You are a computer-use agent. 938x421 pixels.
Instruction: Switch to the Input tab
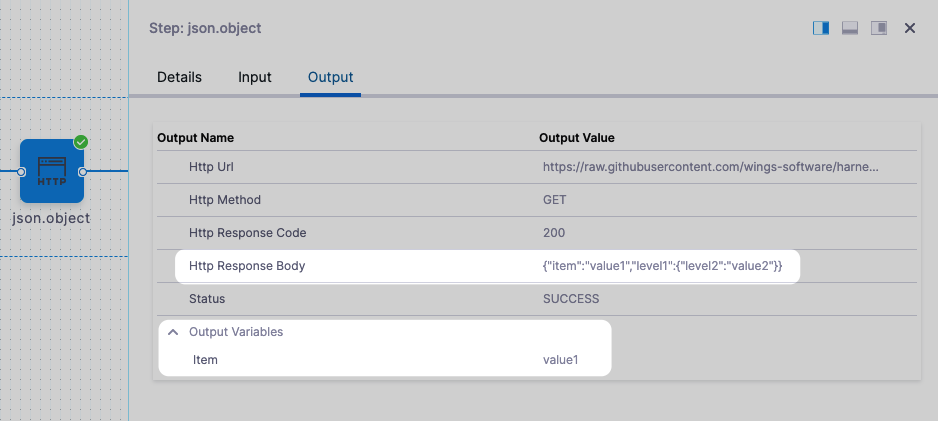click(x=254, y=77)
